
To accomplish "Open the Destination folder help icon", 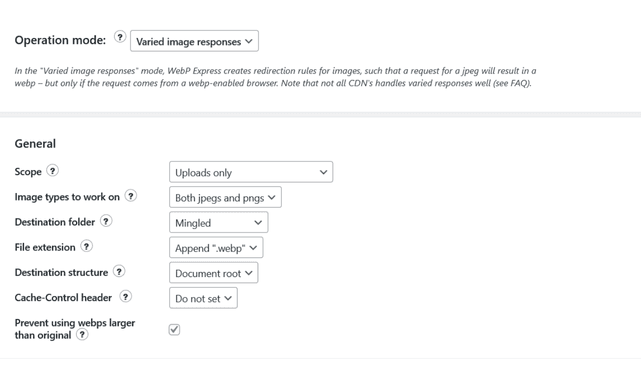I will (x=106, y=221).
